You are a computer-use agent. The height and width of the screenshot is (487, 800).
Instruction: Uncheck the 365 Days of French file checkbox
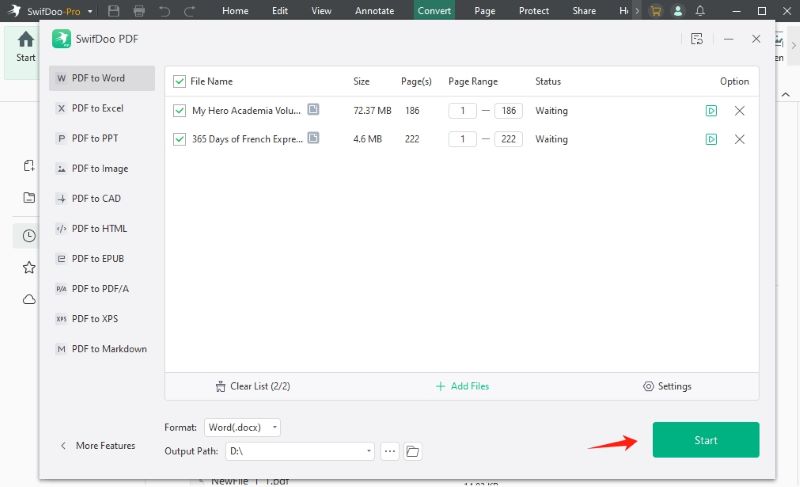click(x=179, y=139)
